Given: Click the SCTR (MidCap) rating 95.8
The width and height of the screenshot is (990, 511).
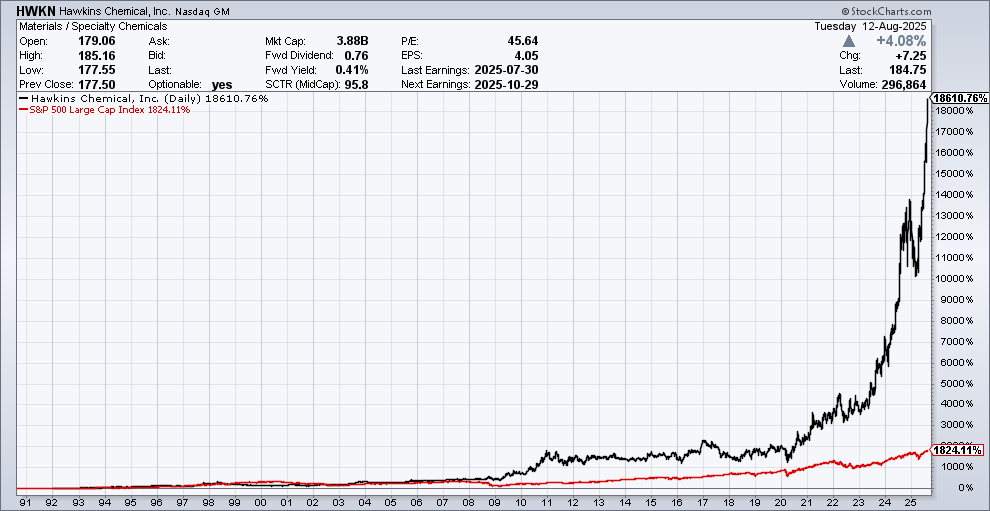Looking at the screenshot, I should 354,84.
